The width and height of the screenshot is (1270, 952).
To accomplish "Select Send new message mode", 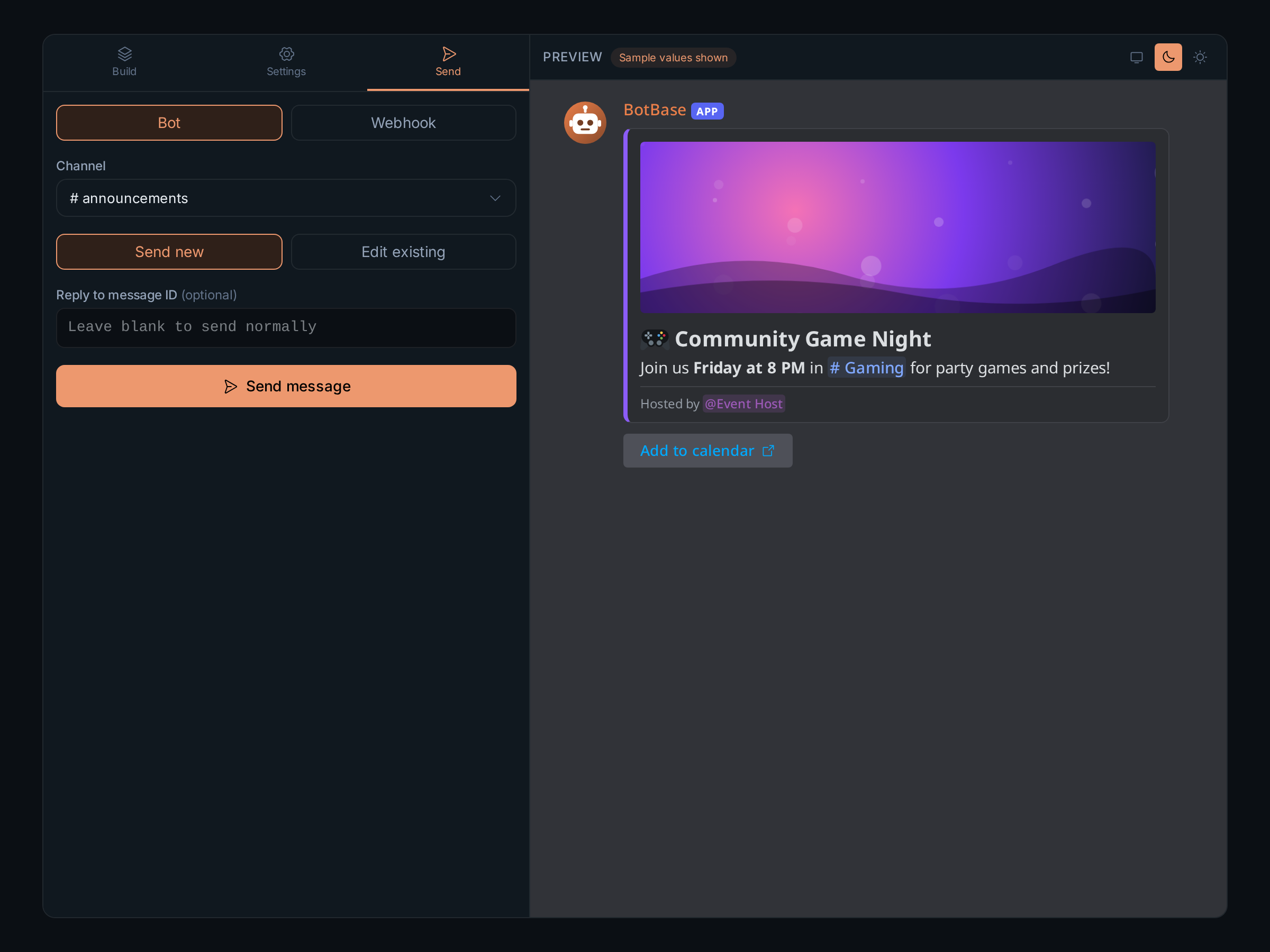I will point(169,252).
